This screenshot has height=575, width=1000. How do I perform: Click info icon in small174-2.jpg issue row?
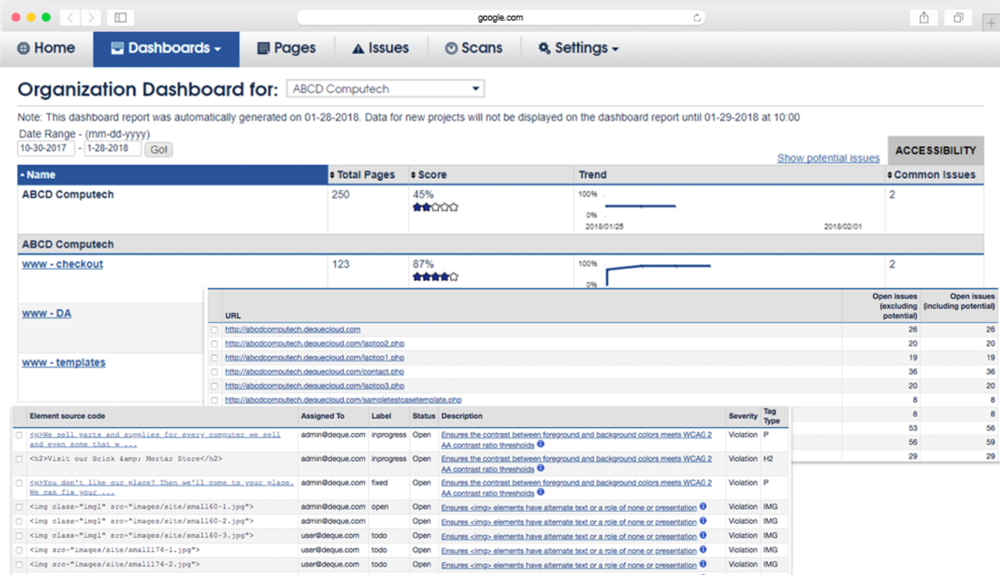pos(703,564)
